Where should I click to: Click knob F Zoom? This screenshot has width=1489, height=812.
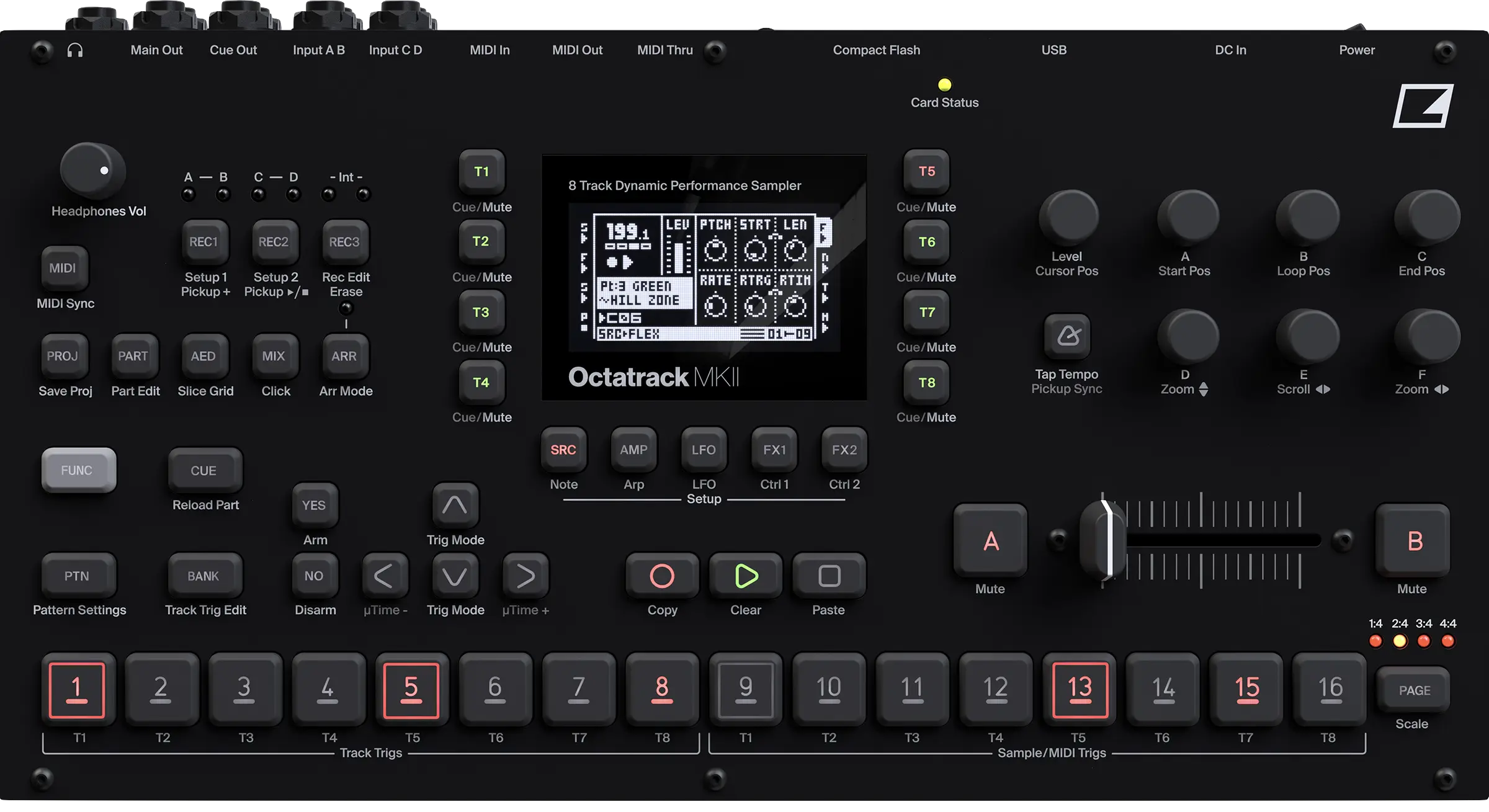click(x=1426, y=336)
